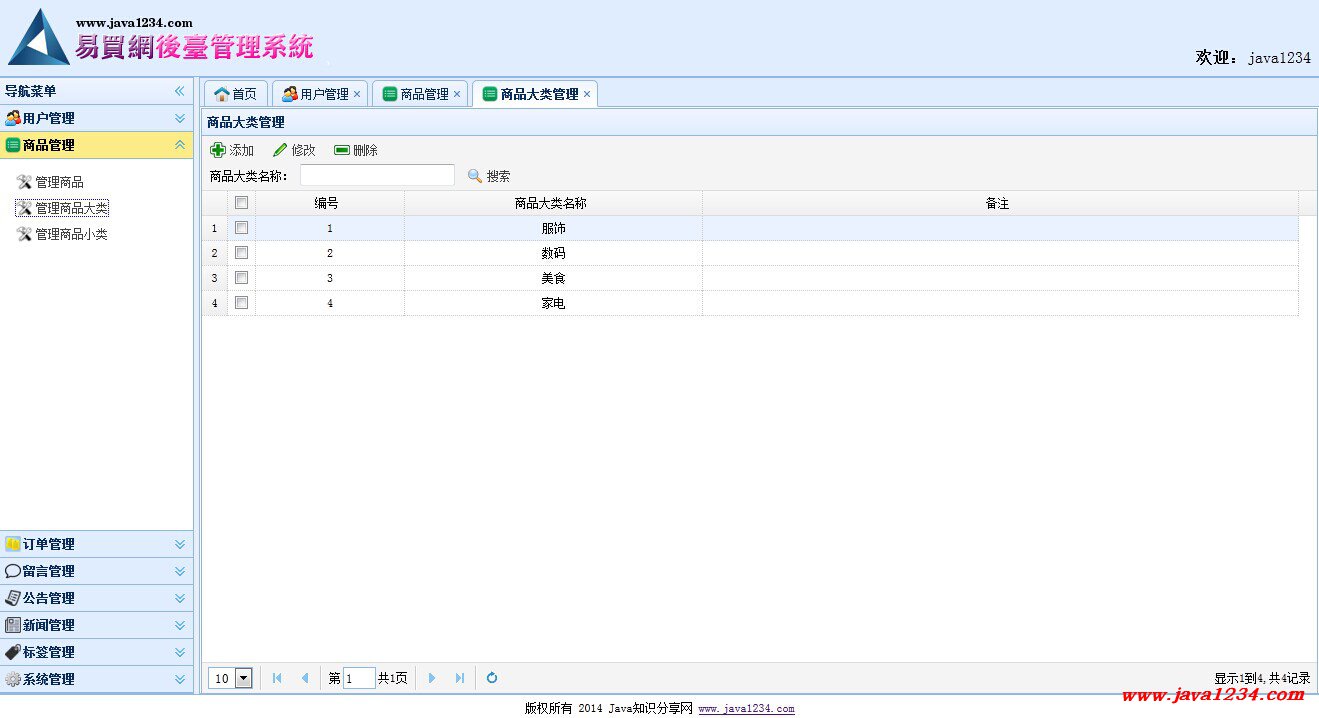Go to first page icon
This screenshot has height=718, width=1319.
click(277, 678)
